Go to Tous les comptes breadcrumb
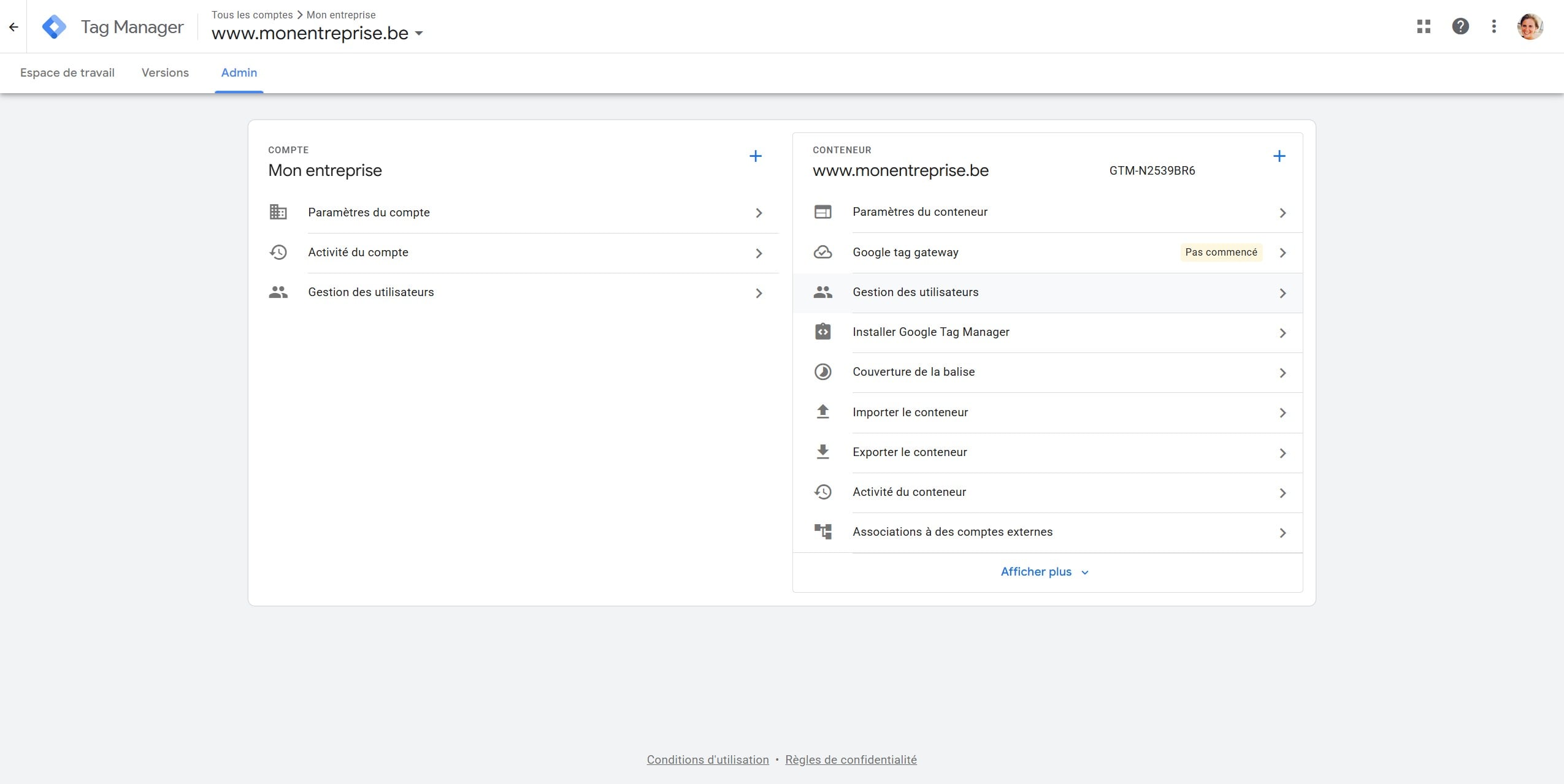This screenshot has width=1564, height=784. (x=252, y=15)
